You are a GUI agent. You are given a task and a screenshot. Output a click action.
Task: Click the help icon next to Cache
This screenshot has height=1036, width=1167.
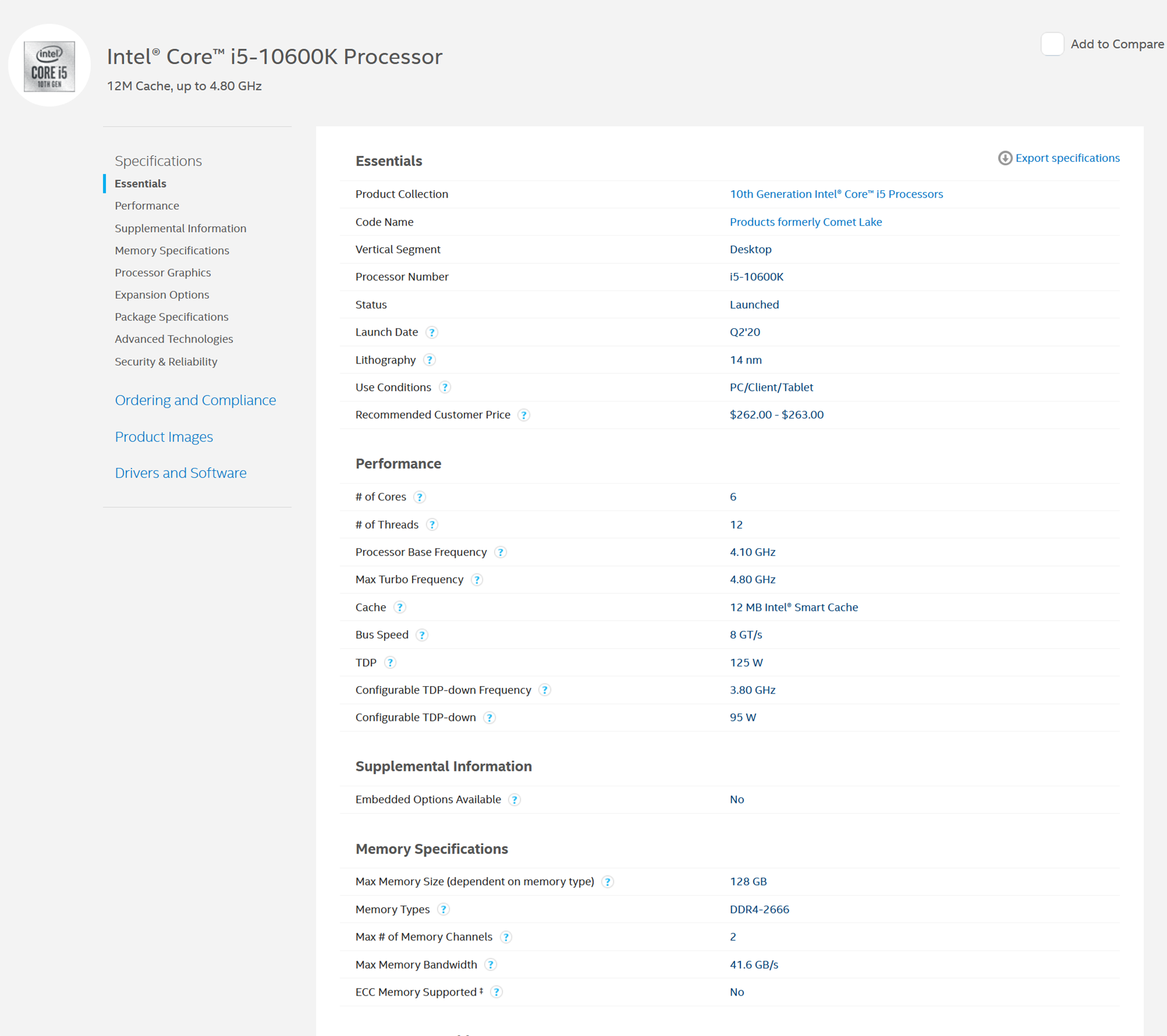tap(399, 607)
